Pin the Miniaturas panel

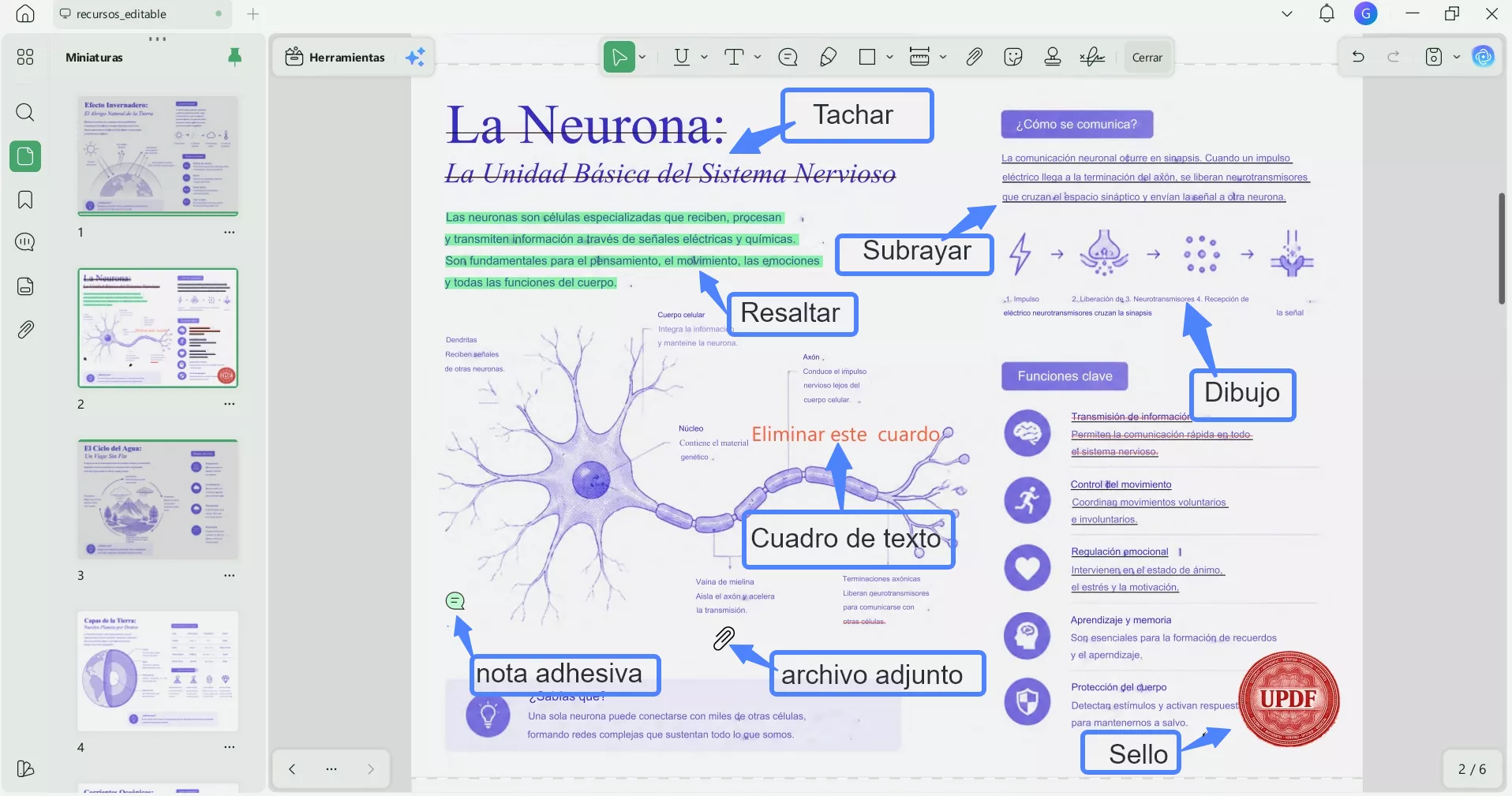coord(234,57)
